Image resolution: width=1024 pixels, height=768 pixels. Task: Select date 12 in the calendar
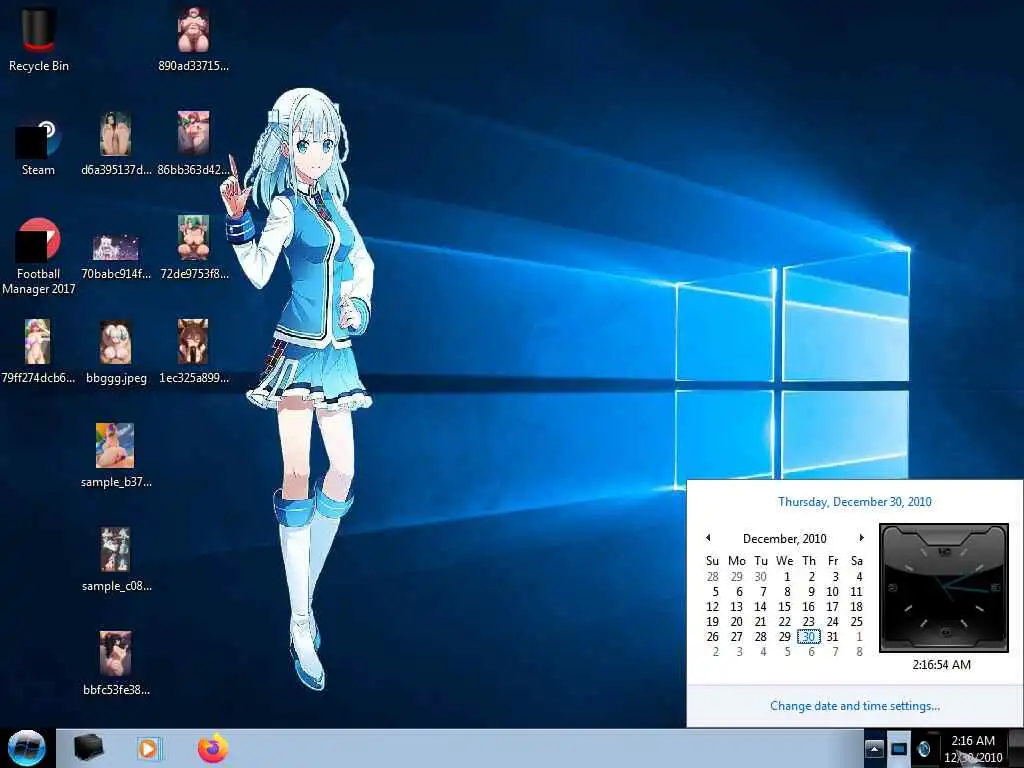(x=712, y=607)
